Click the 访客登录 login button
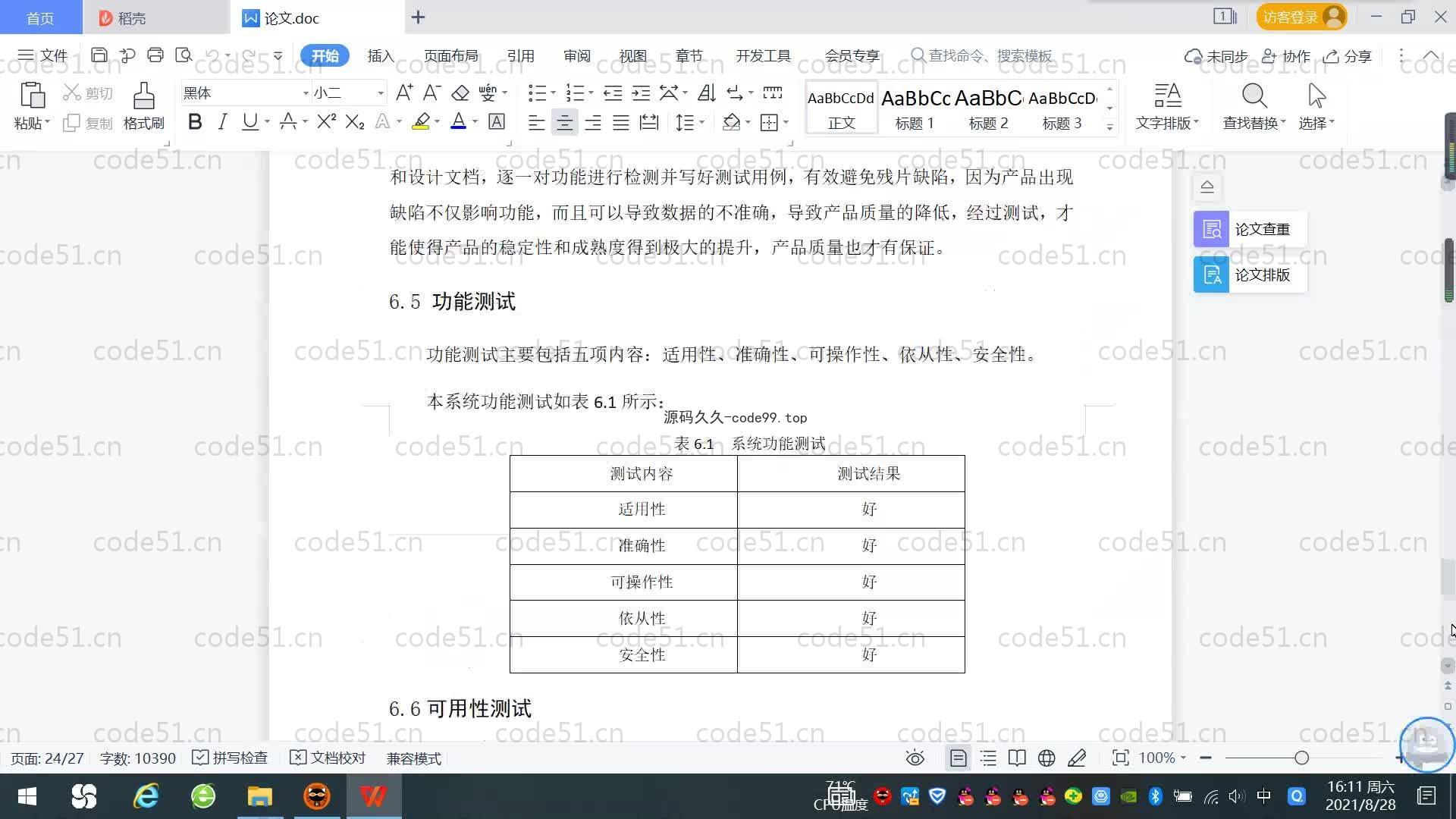1456x819 pixels. click(x=1301, y=17)
